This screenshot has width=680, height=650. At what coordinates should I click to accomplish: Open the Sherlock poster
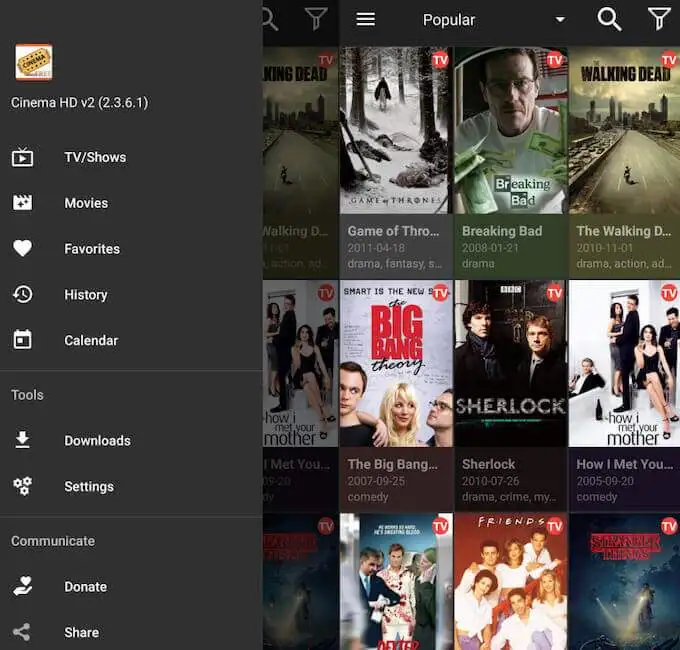[510, 363]
